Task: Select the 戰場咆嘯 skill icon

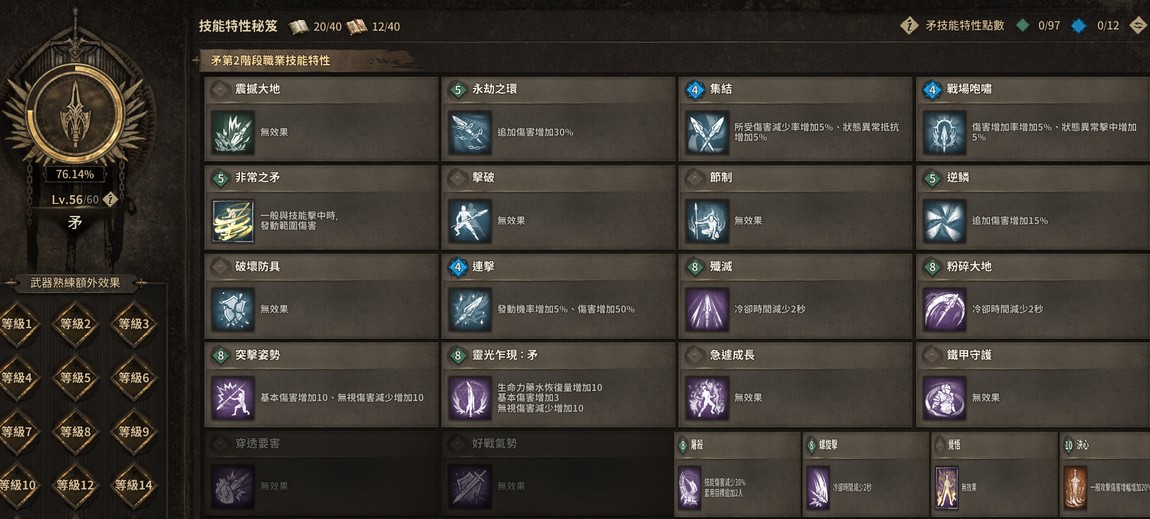Action: pyautogui.click(x=945, y=132)
